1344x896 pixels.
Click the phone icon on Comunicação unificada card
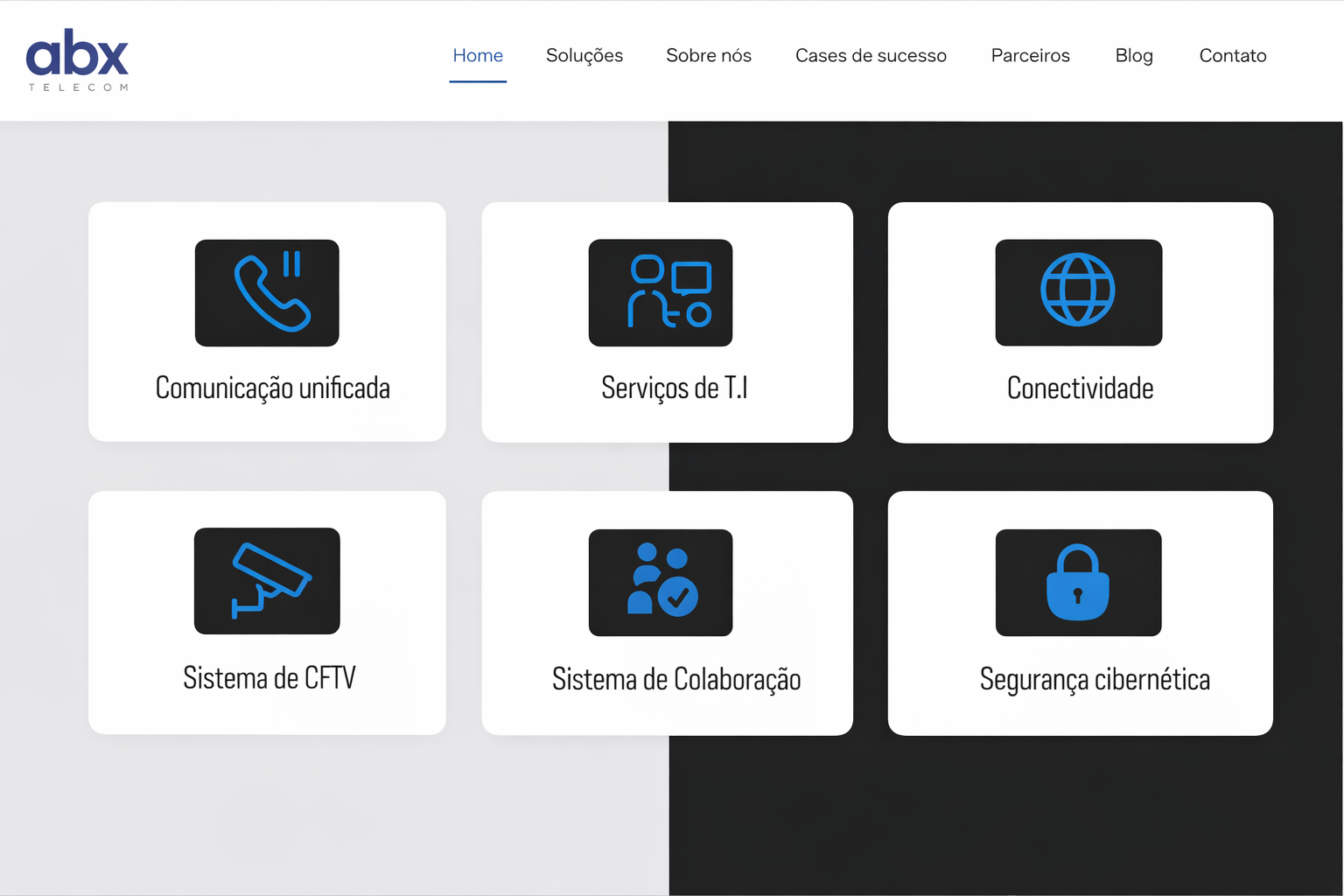pos(266,293)
